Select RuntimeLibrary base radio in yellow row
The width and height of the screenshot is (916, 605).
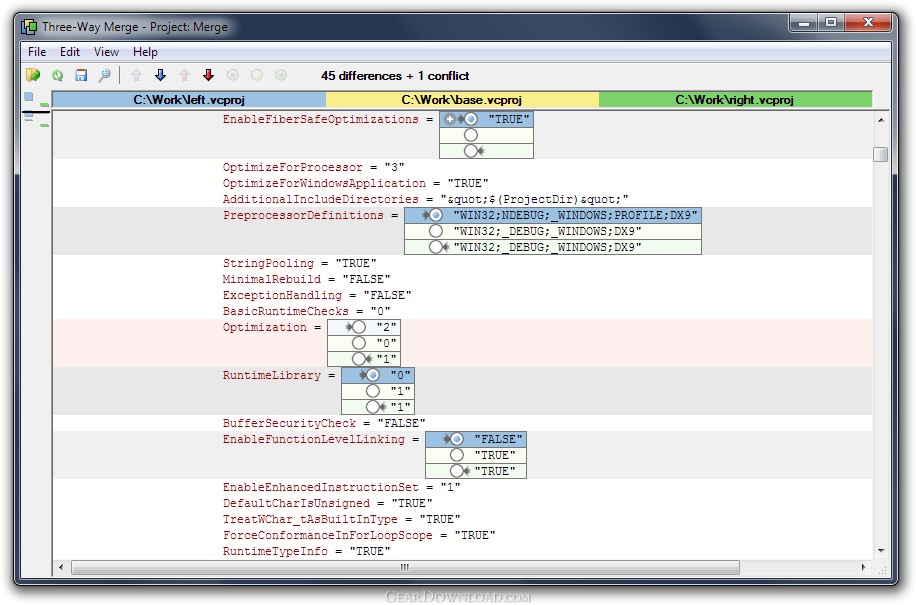373,391
